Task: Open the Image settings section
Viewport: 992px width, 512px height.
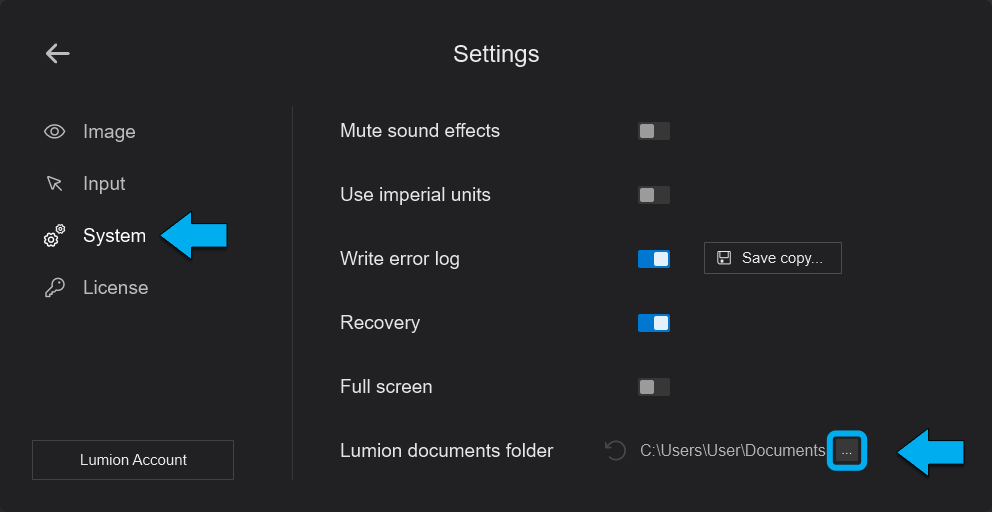Action: click(x=109, y=132)
